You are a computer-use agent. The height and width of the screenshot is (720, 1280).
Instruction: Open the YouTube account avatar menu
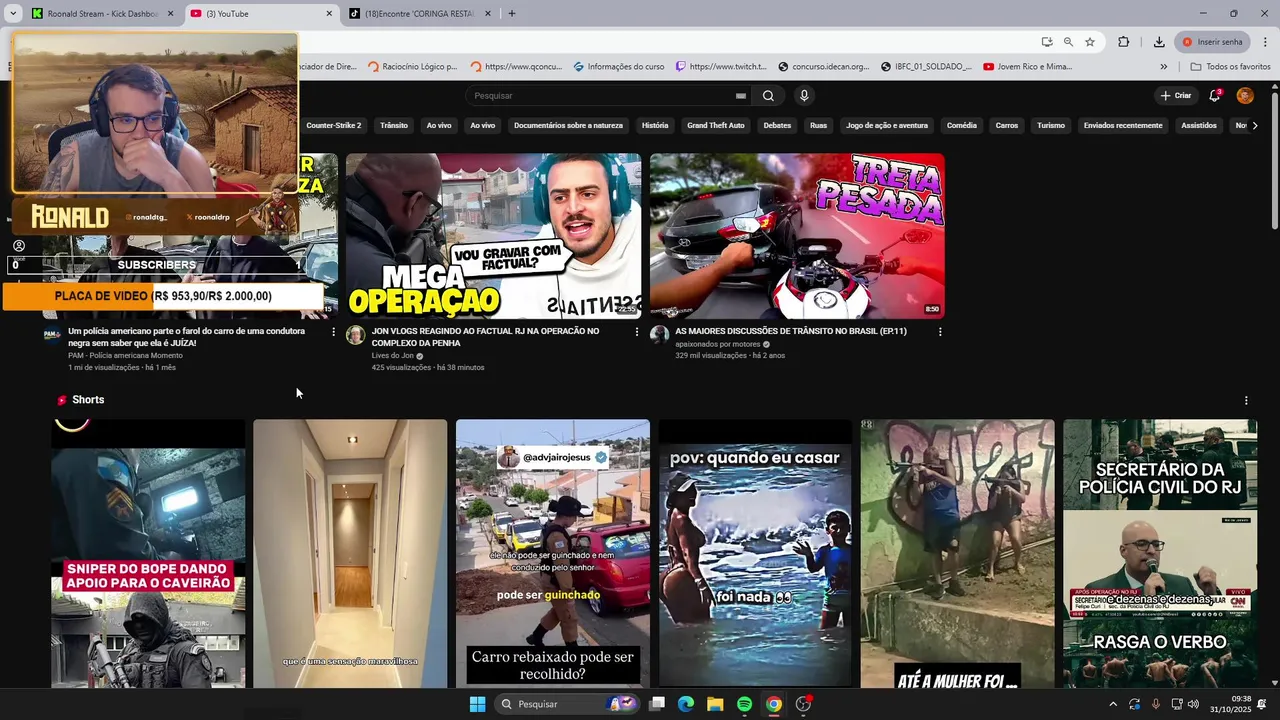(x=1245, y=96)
